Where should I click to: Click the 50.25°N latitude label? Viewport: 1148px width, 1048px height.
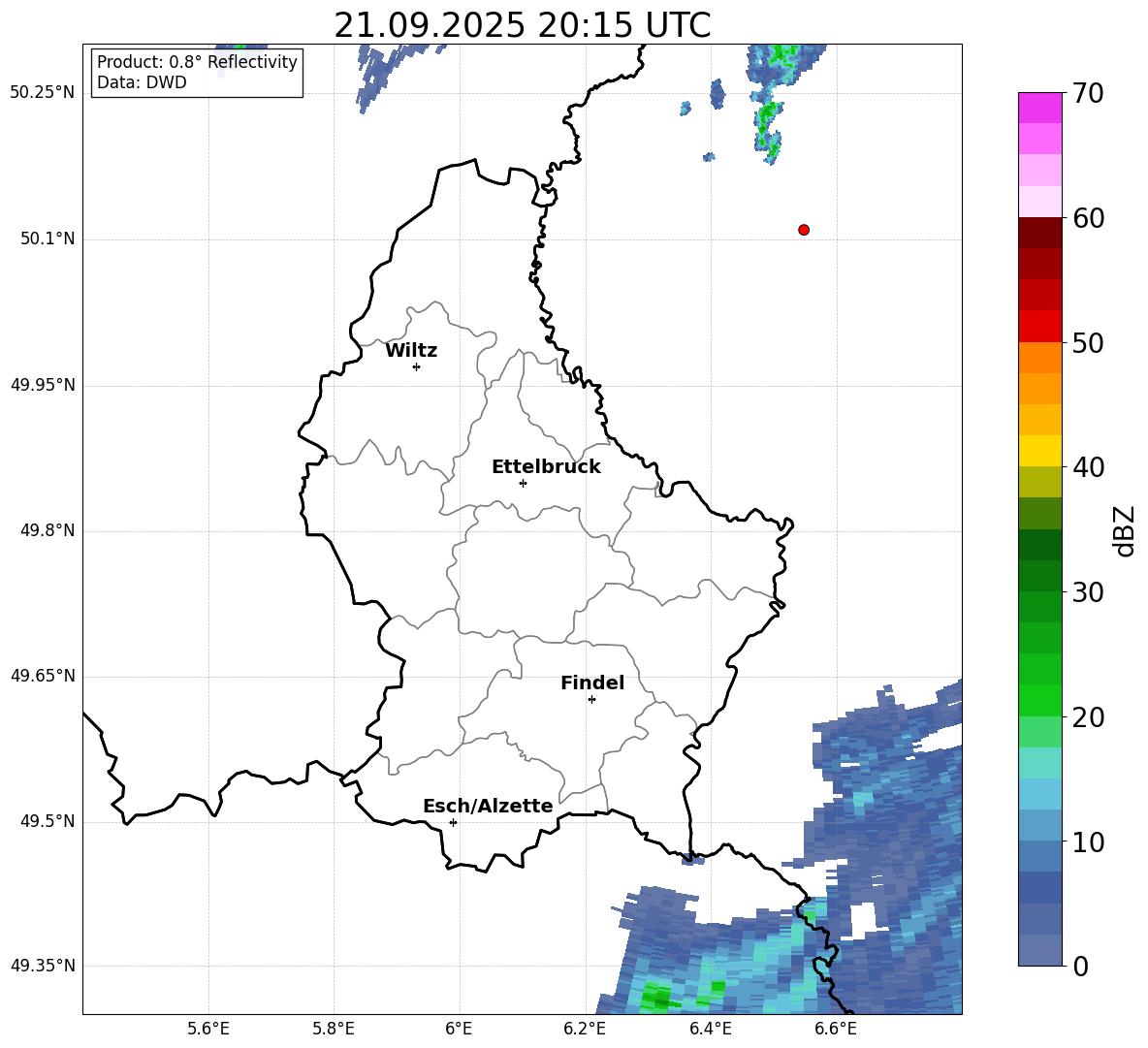click(43, 93)
